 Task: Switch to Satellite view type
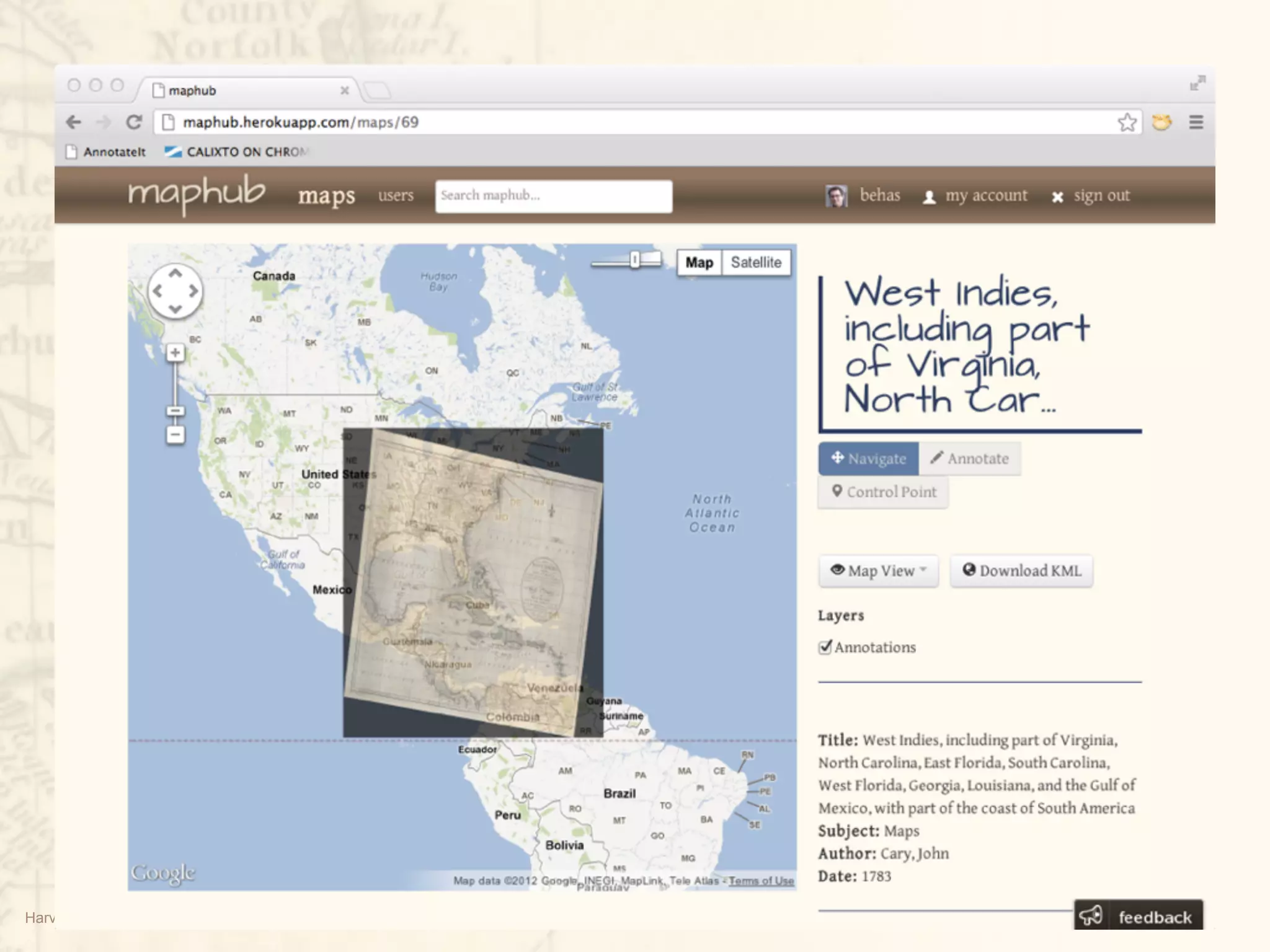pyautogui.click(x=756, y=262)
